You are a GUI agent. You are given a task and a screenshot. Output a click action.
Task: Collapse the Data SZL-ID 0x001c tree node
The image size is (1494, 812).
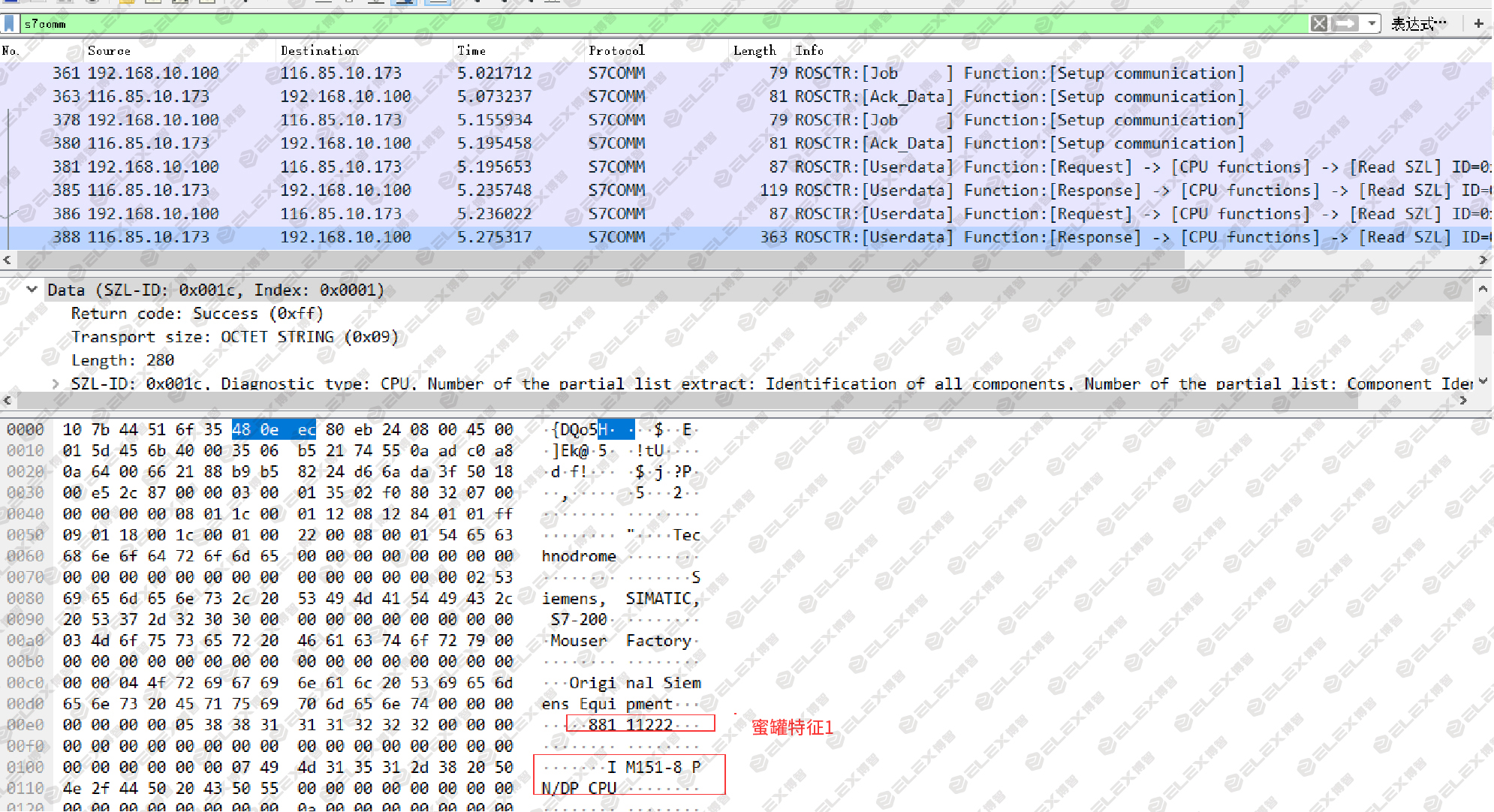pos(32,290)
